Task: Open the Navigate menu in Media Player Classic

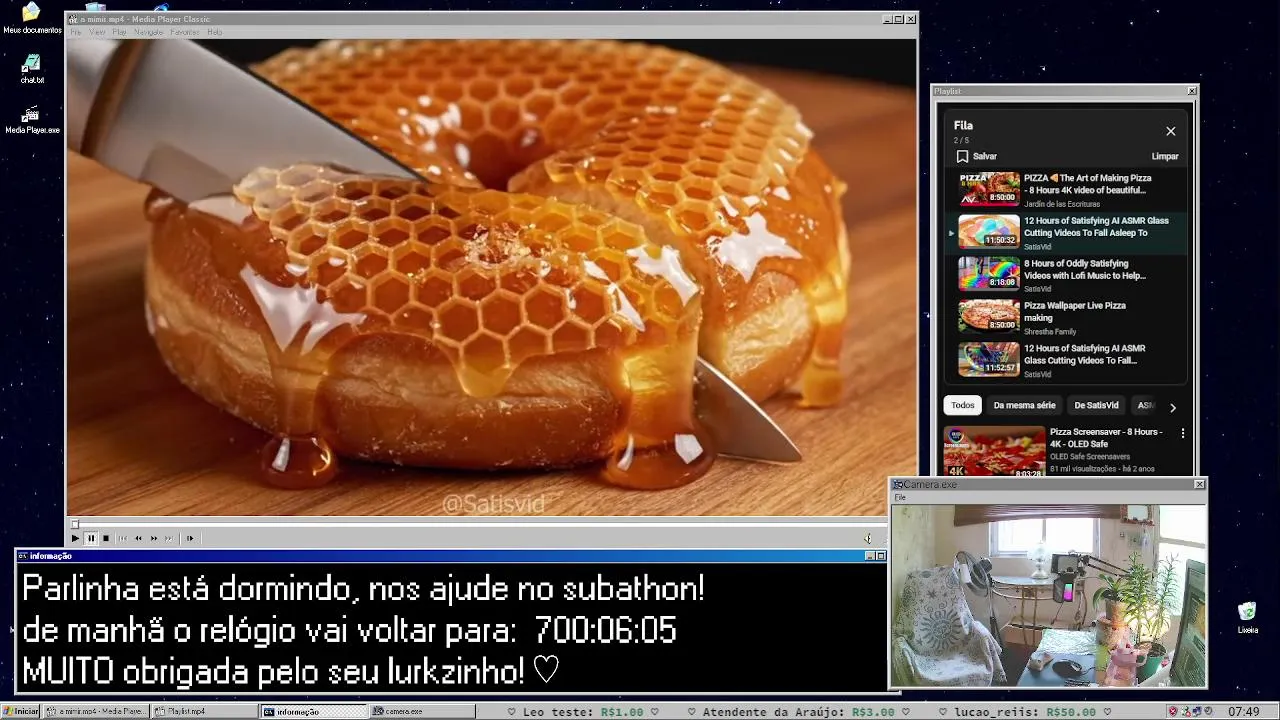Action: (x=148, y=32)
